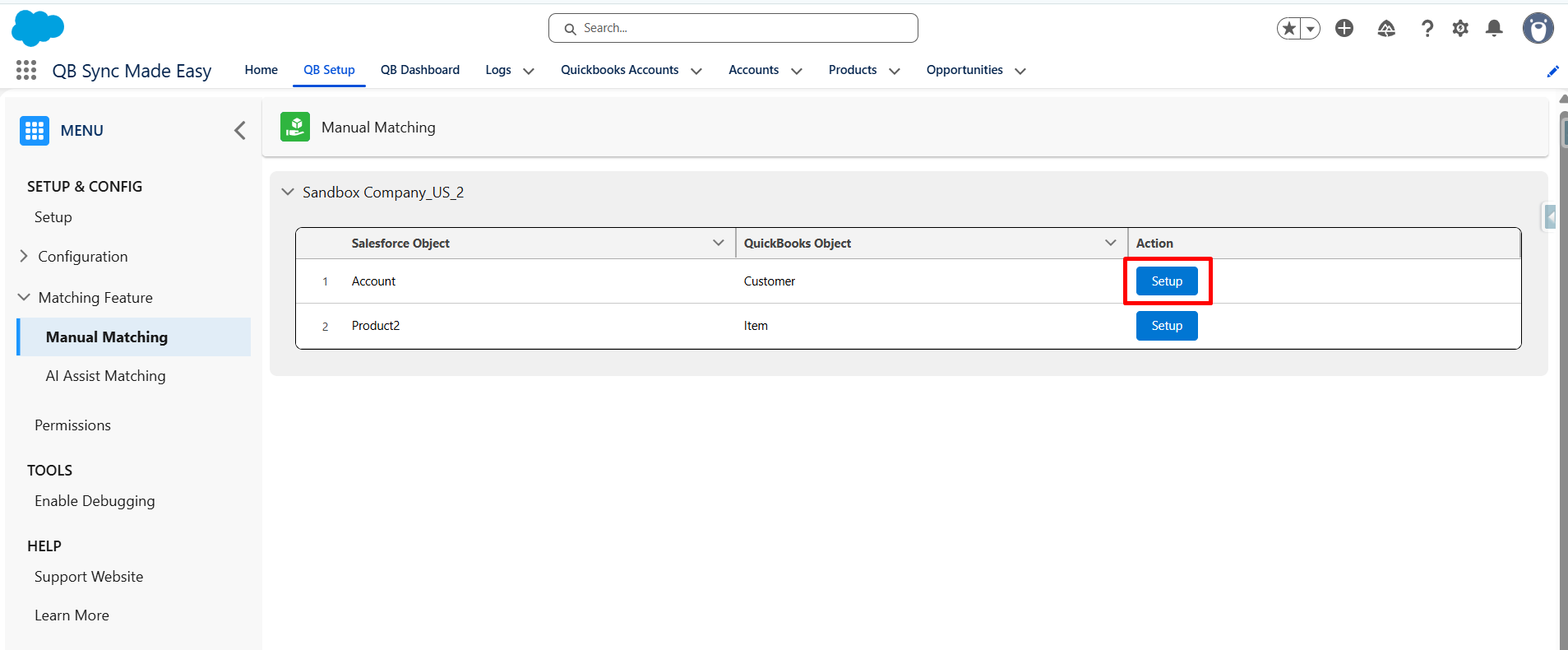Expand the right-edge side panel handle
Viewport: 1568px width, 650px height.
1549,217
